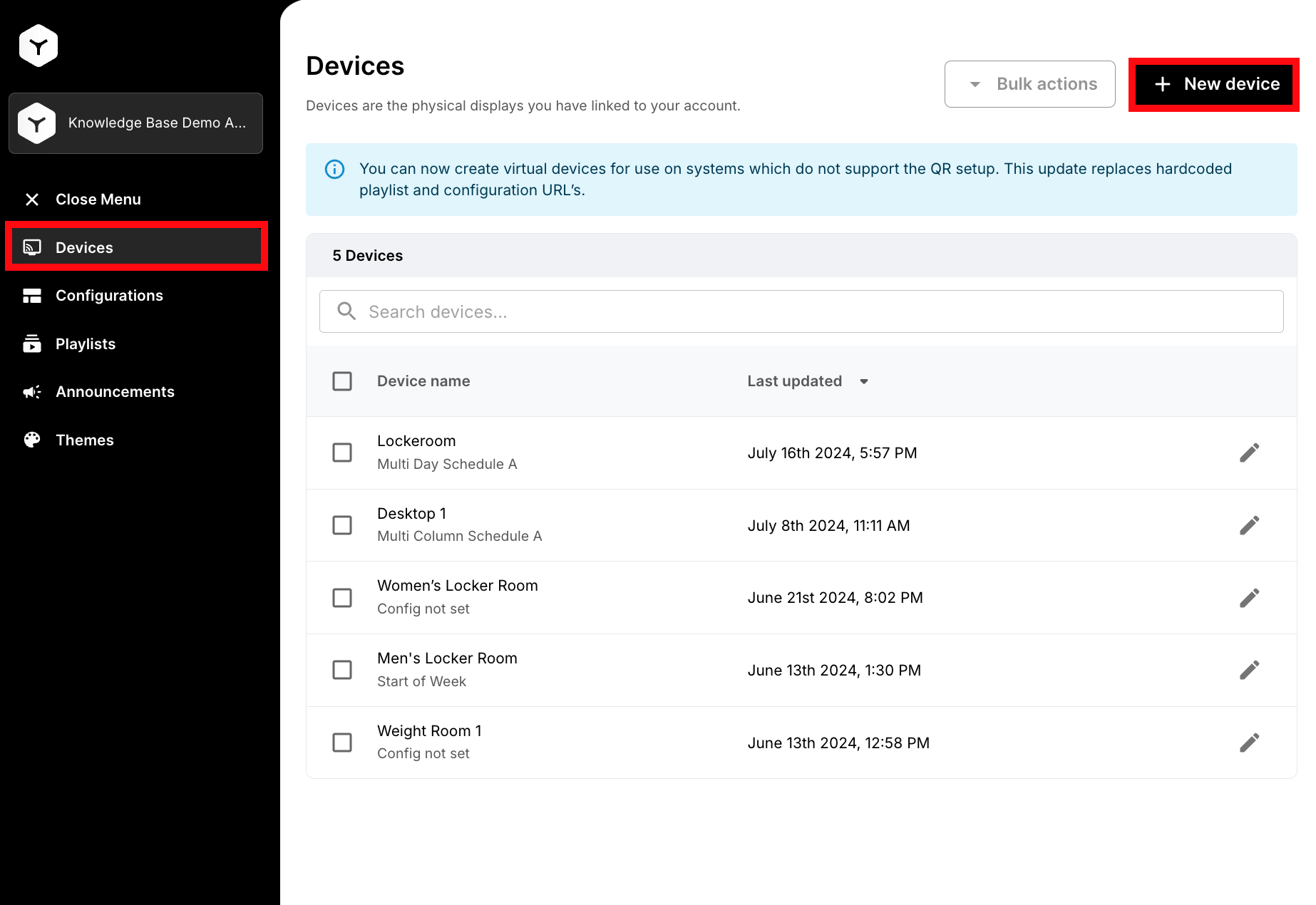Click the Multi Day Schedule A config label
The image size is (1316, 905).
(x=447, y=464)
